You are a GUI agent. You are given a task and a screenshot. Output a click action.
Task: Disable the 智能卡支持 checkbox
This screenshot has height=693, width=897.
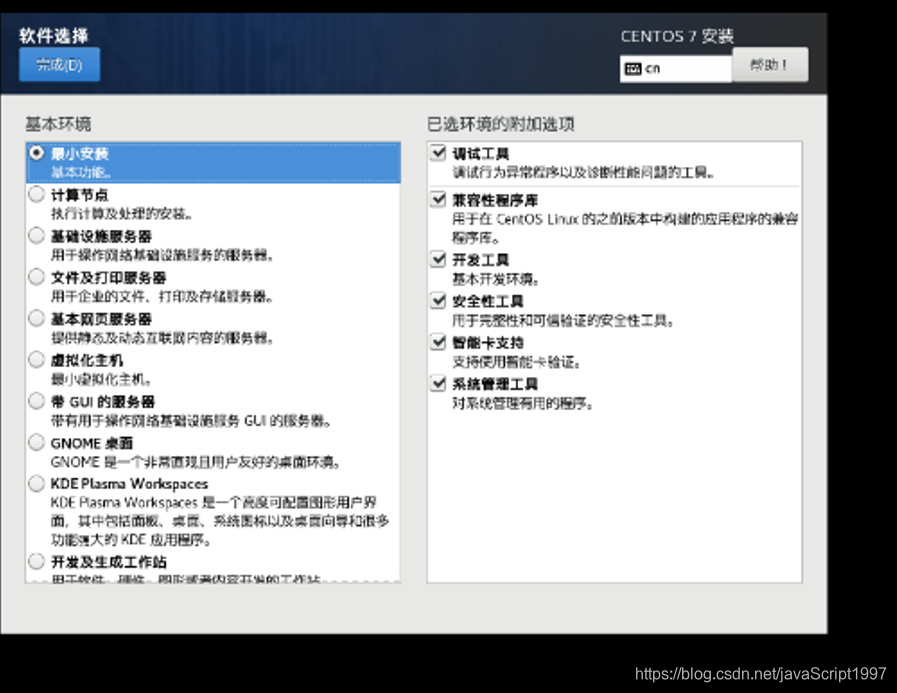pyautogui.click(x=438, y=342)
